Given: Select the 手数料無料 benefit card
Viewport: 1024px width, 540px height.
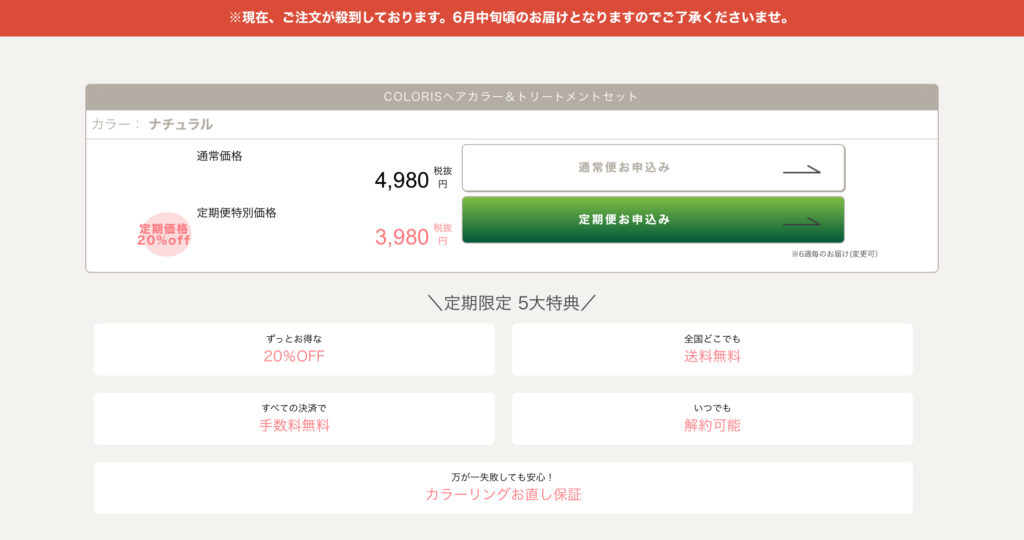Looking at the screenshot, I should (x=294, y=419).
